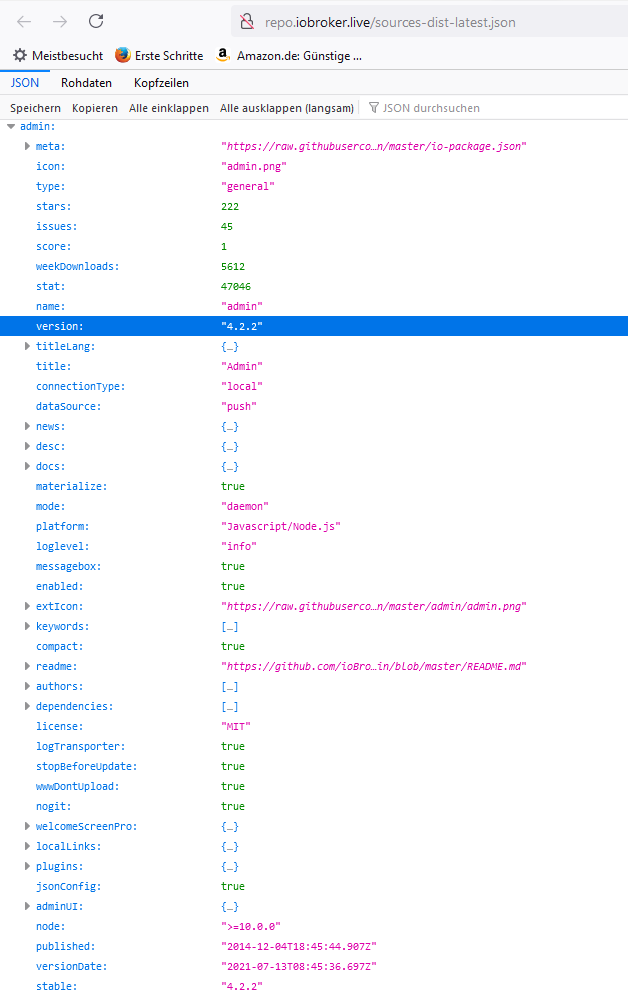Focus the JSON durchsuchen search field
This screenshot has width=628, height=995.
point(431,108)
